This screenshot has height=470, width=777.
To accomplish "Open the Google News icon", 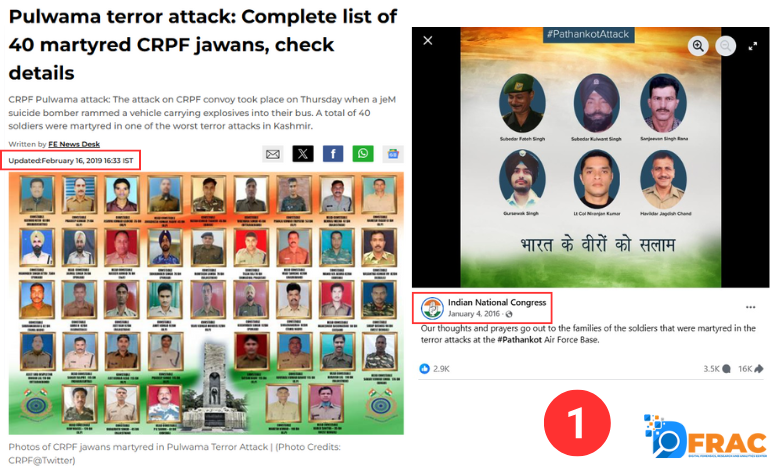I will (393, 154).
